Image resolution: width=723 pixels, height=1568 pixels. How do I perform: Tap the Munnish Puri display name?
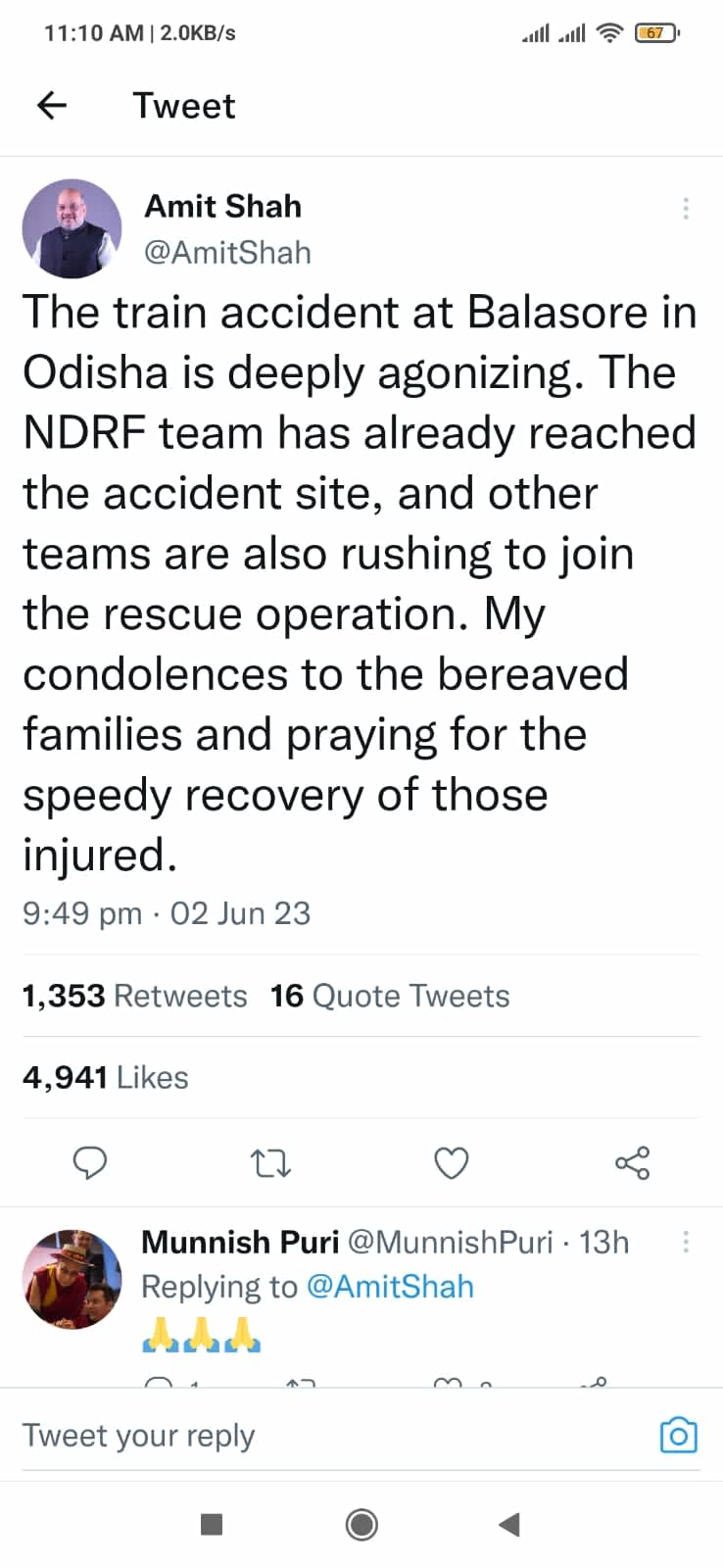tap(240, 1242)
